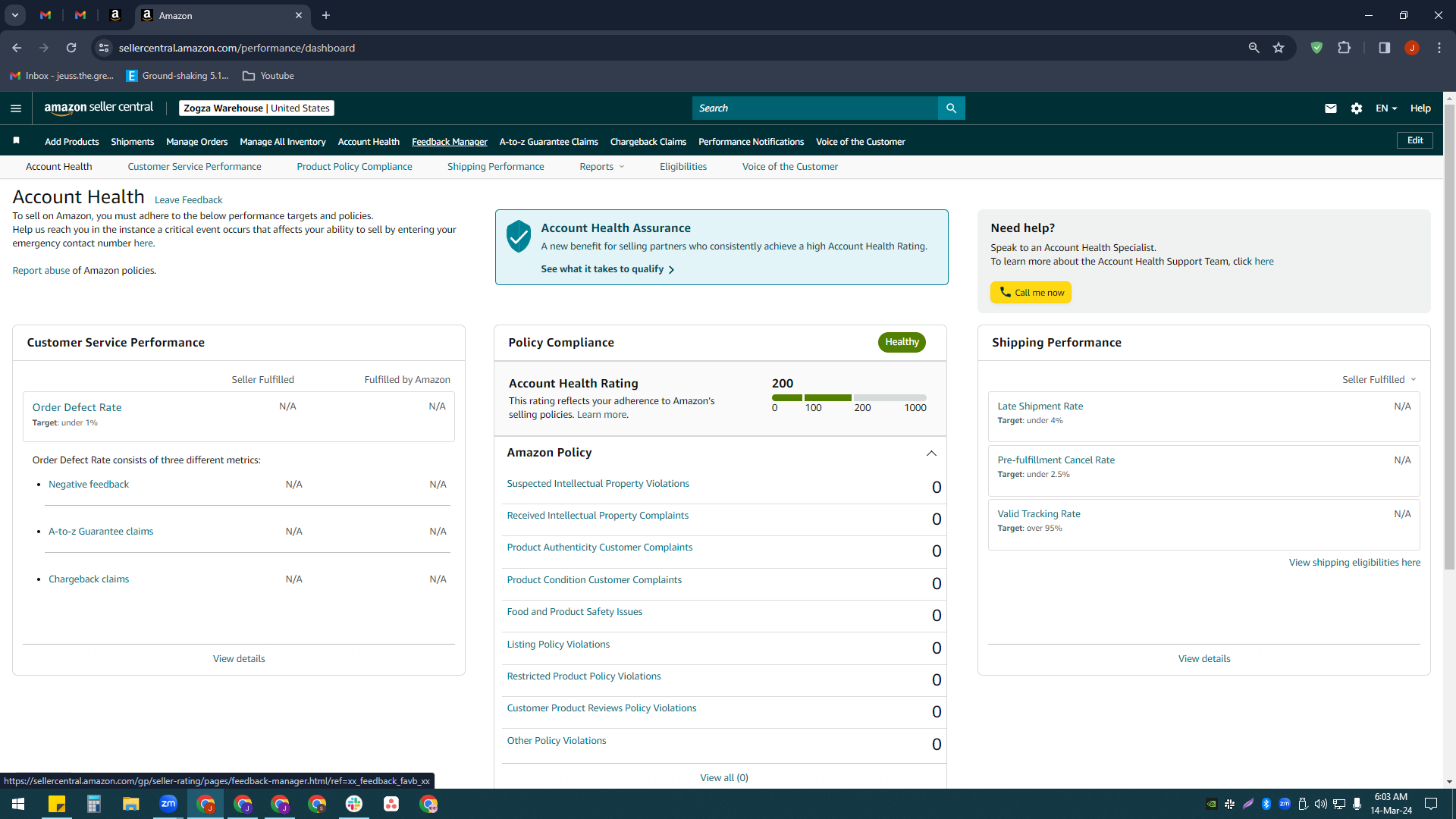Open the Negative feedback metric link

click(x=89, y=485)
